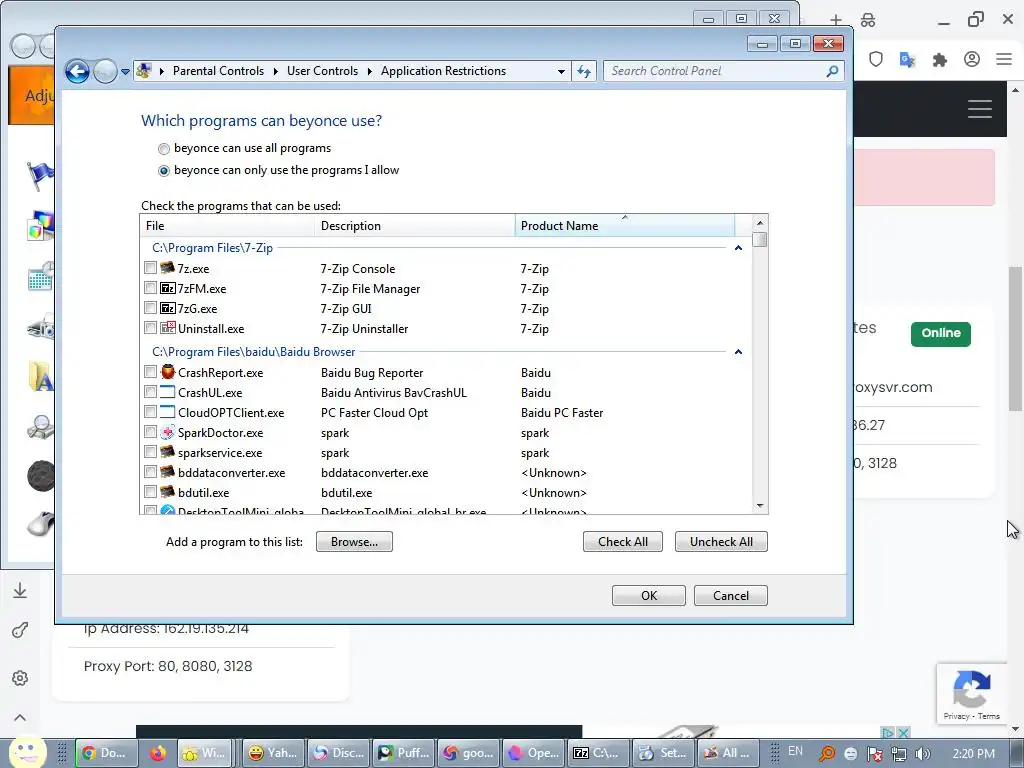This screenshot has width=1024, height=768.
Task: Check the sparkservice.exe checkbox
Action: pos(150,452)
